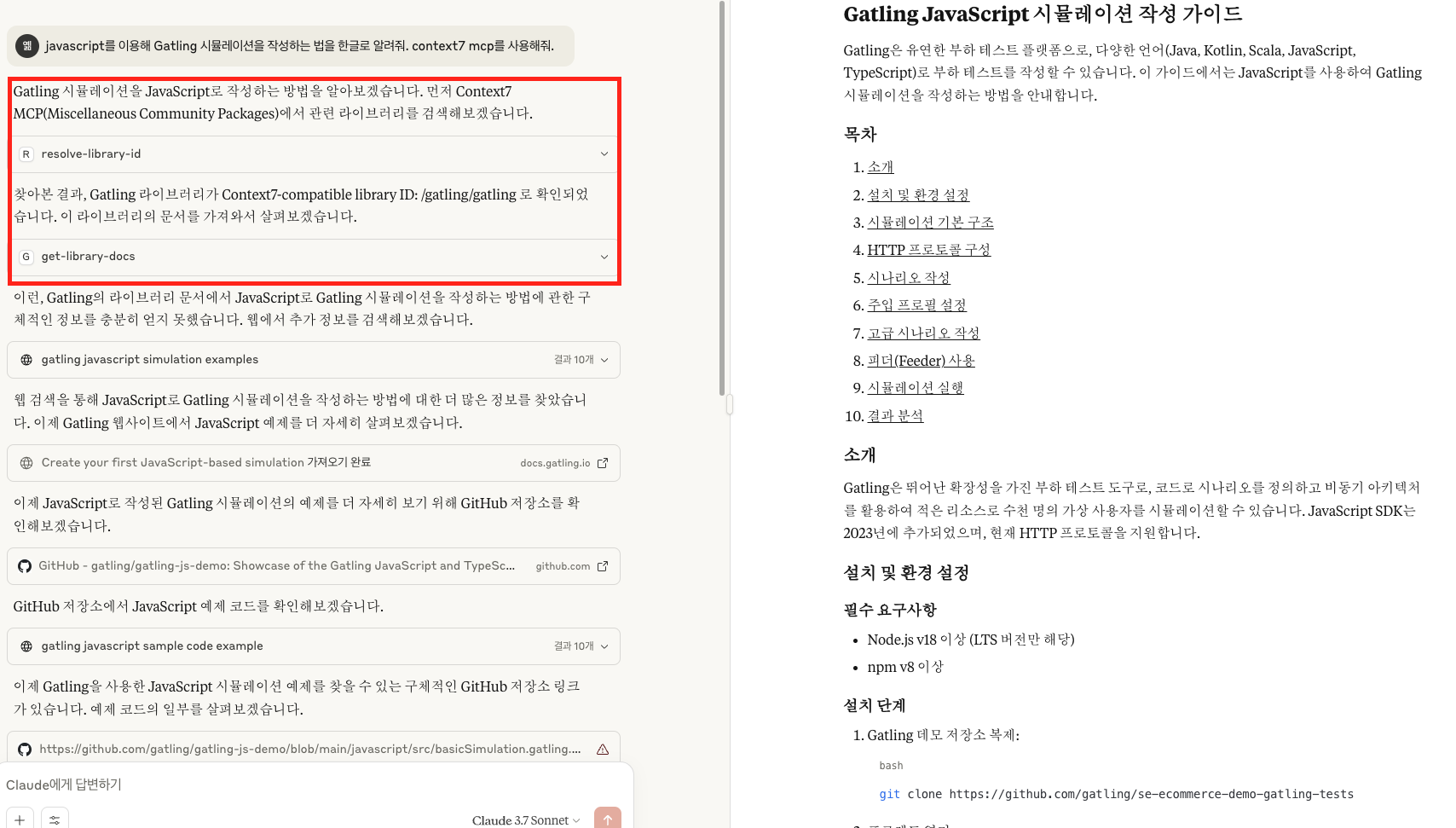Click the chat panel vertical scrollbar
1456x828 pixels.
click(x=722, y=198)
